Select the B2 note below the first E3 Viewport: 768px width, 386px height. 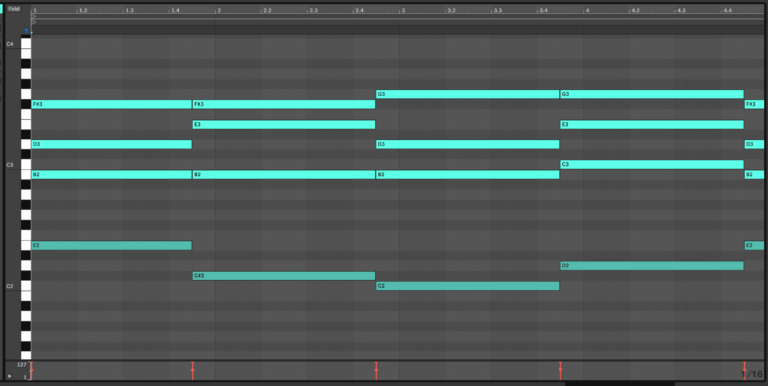284,175
